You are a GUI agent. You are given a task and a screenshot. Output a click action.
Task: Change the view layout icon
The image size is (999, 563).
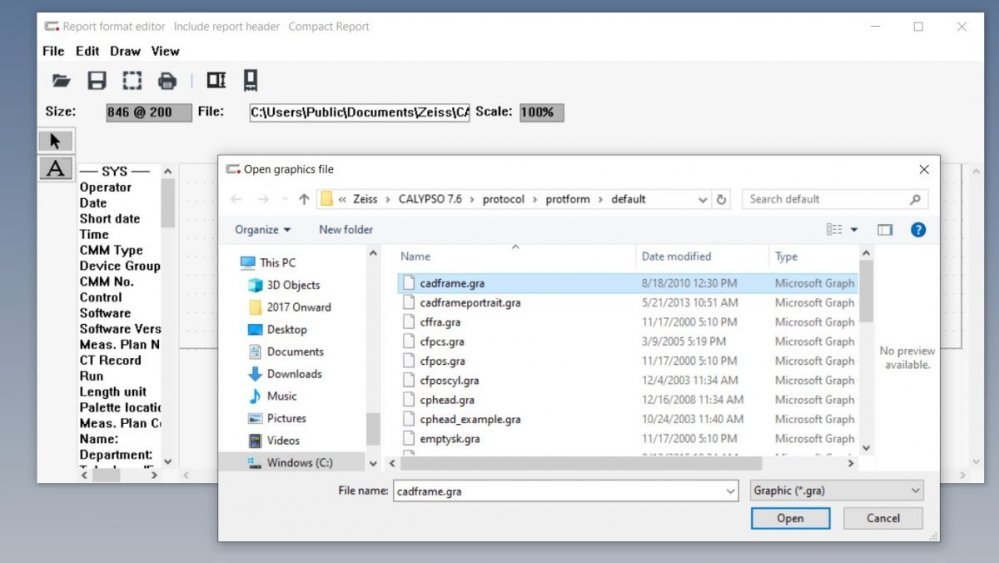click(834, 229)
